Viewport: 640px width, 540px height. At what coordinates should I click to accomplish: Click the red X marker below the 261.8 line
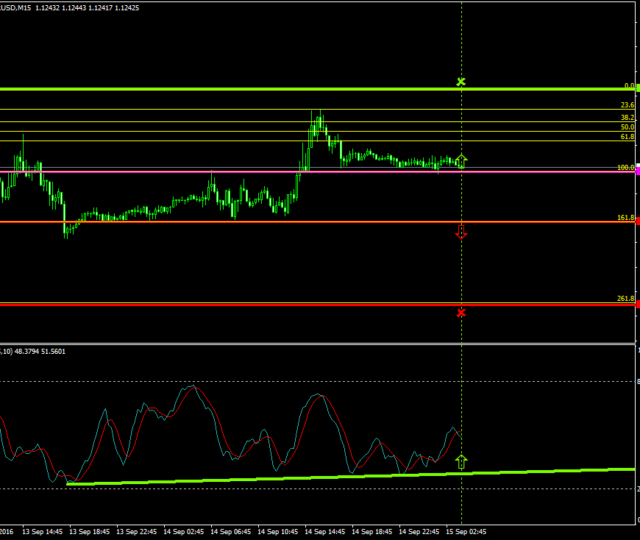pos(461,313)
